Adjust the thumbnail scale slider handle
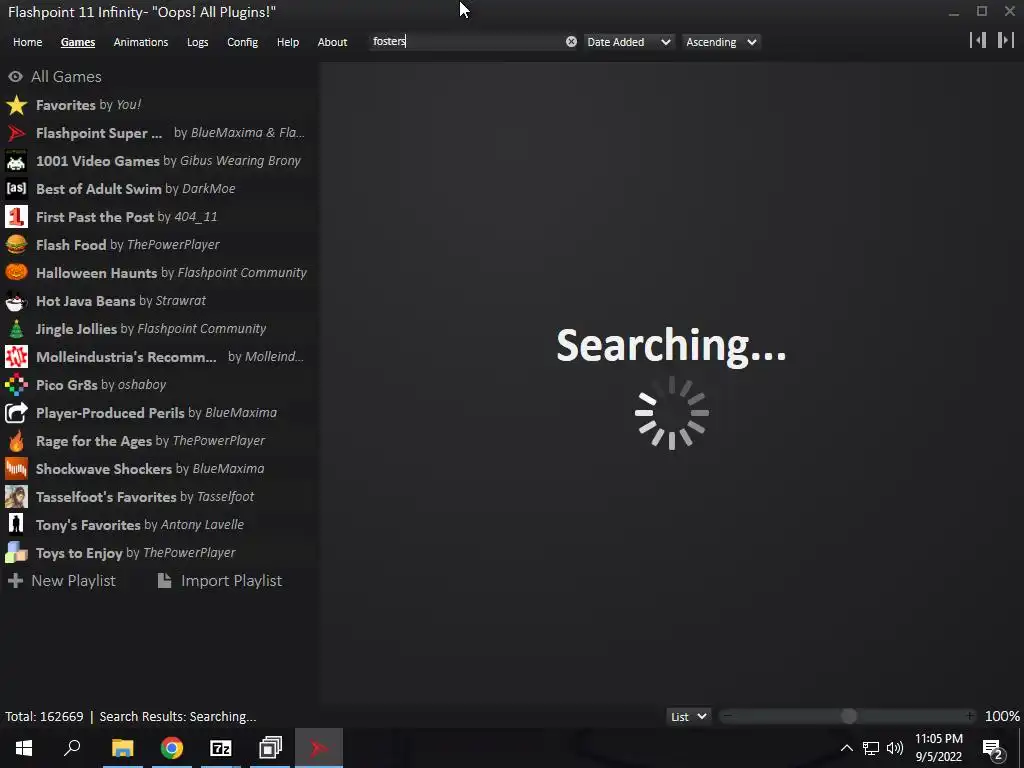Screen dimensions: 1024x768 (x=848, y=716)
